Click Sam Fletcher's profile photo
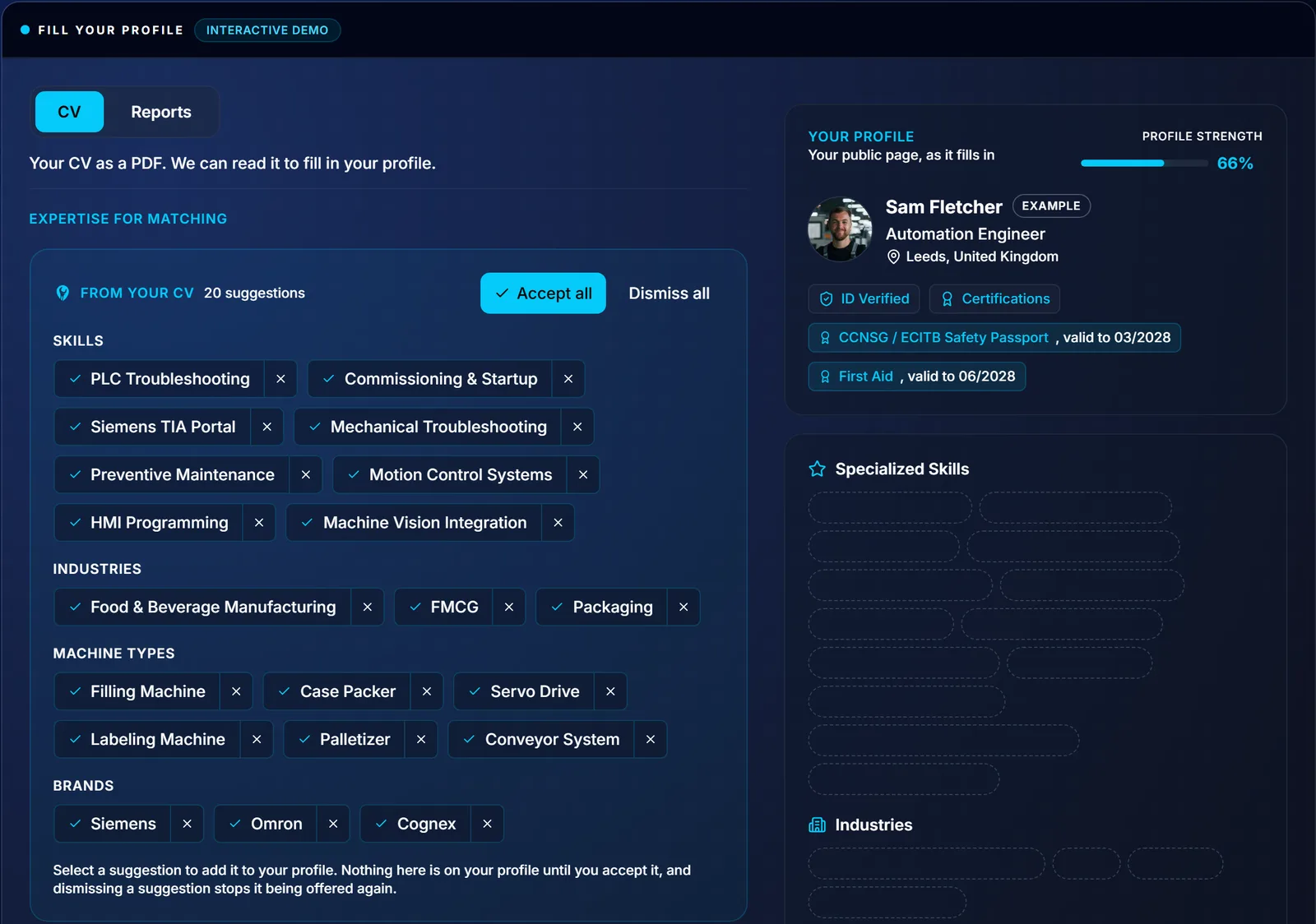Image resolution: width=1316 pixels, height=924 pixels. click(x=840, y=229)
